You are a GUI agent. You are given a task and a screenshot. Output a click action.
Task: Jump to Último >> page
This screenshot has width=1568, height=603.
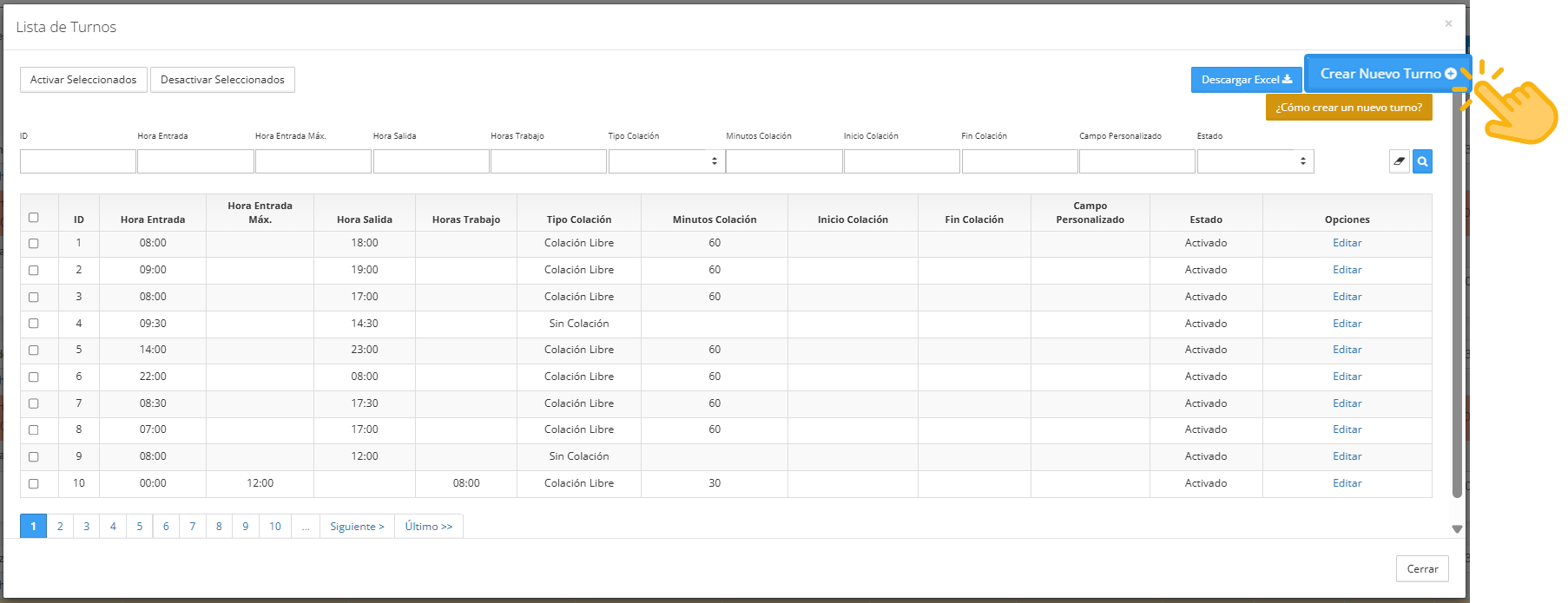pos(429,527)
